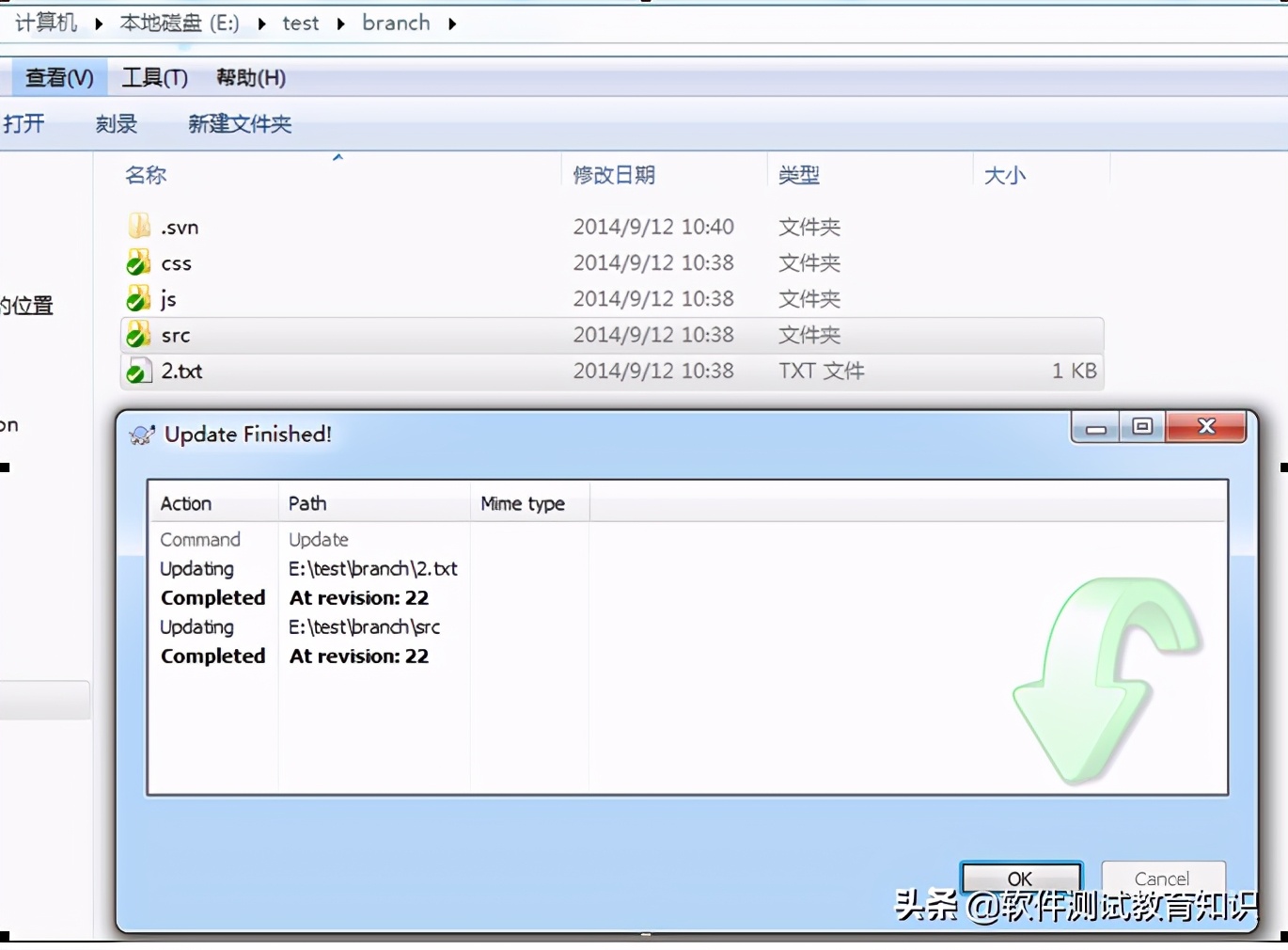Click 新建文件夹 to create a folder
Image resolution: width=1288 pixels, height=950 pixels.
pos(240,123)
